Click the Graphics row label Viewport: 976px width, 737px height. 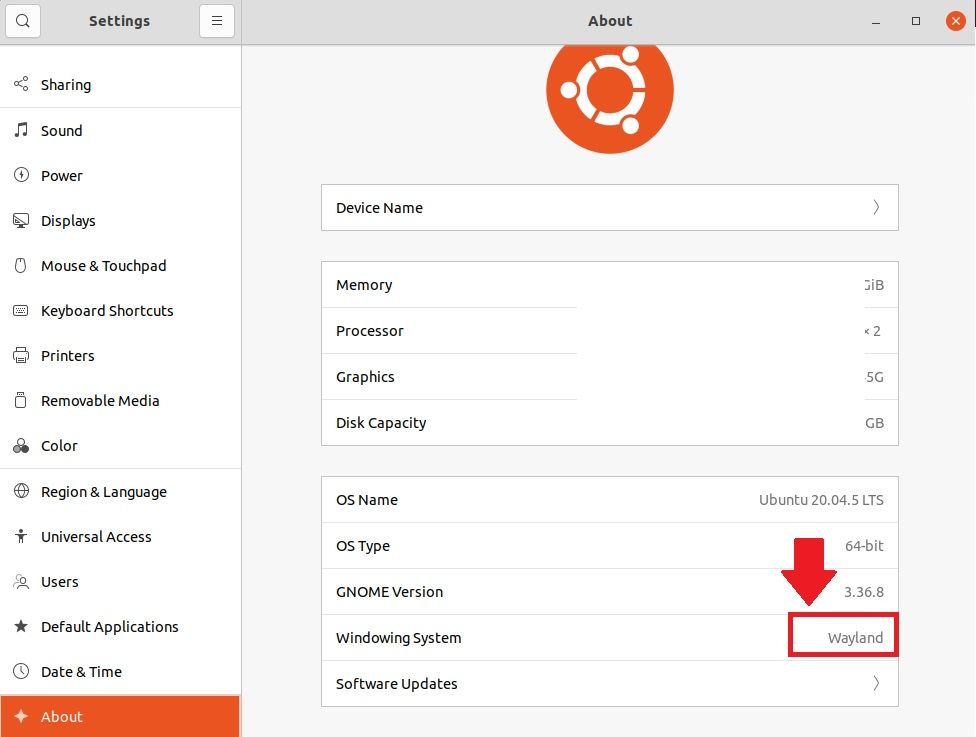tap(365, 377)
